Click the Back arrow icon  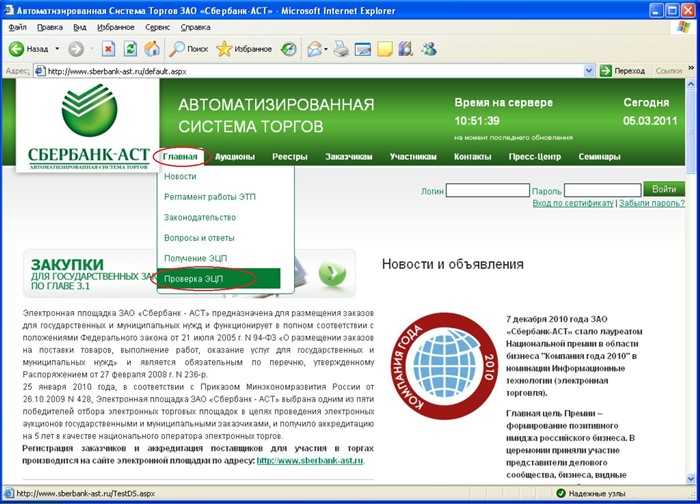pyautogui.click(x=17, y=49)
